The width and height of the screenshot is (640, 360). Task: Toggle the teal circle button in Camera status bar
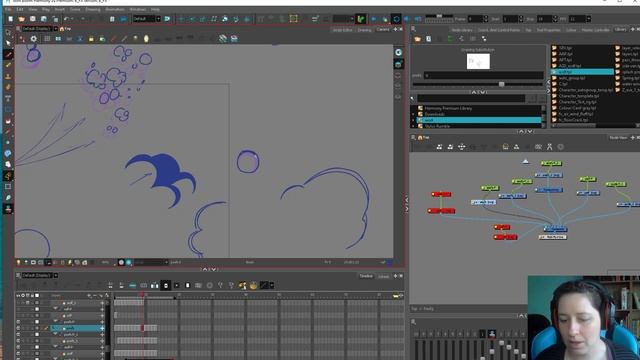click(x=129, y=262)
